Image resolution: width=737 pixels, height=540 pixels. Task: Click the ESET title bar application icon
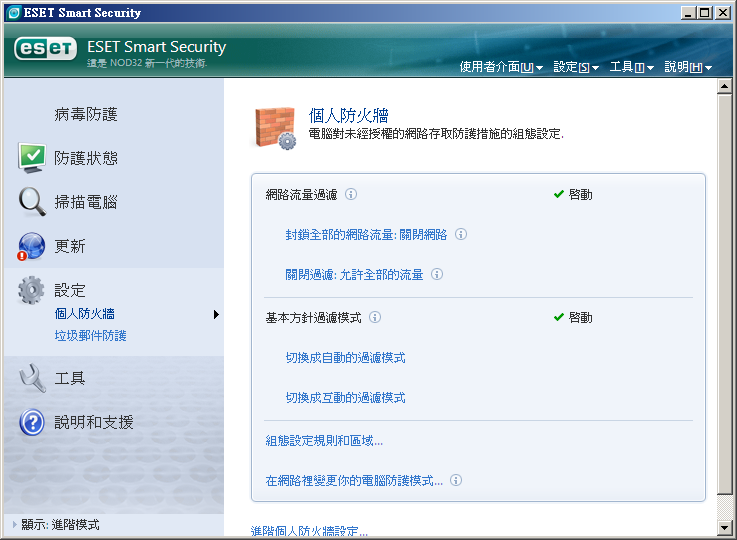[x=14, y=13]
